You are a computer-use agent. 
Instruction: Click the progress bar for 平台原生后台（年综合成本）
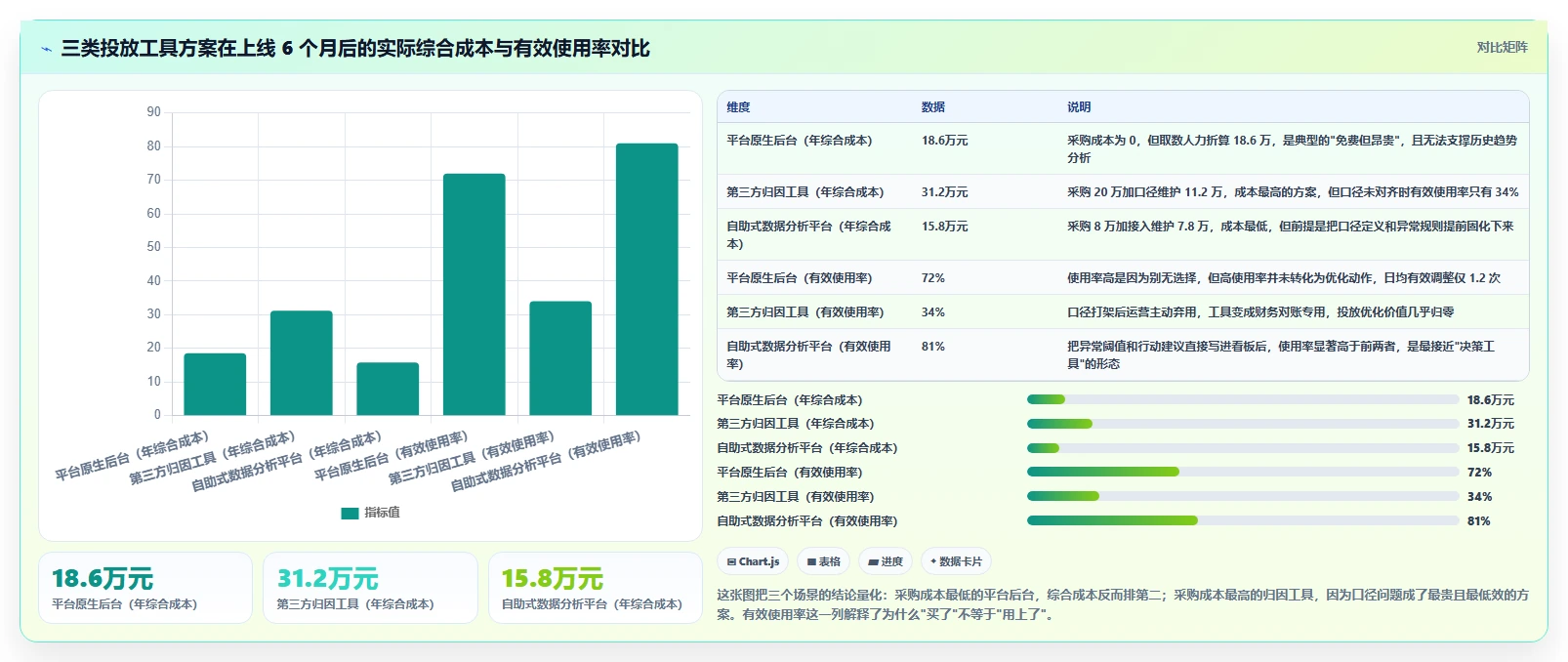coord(1243,399)
